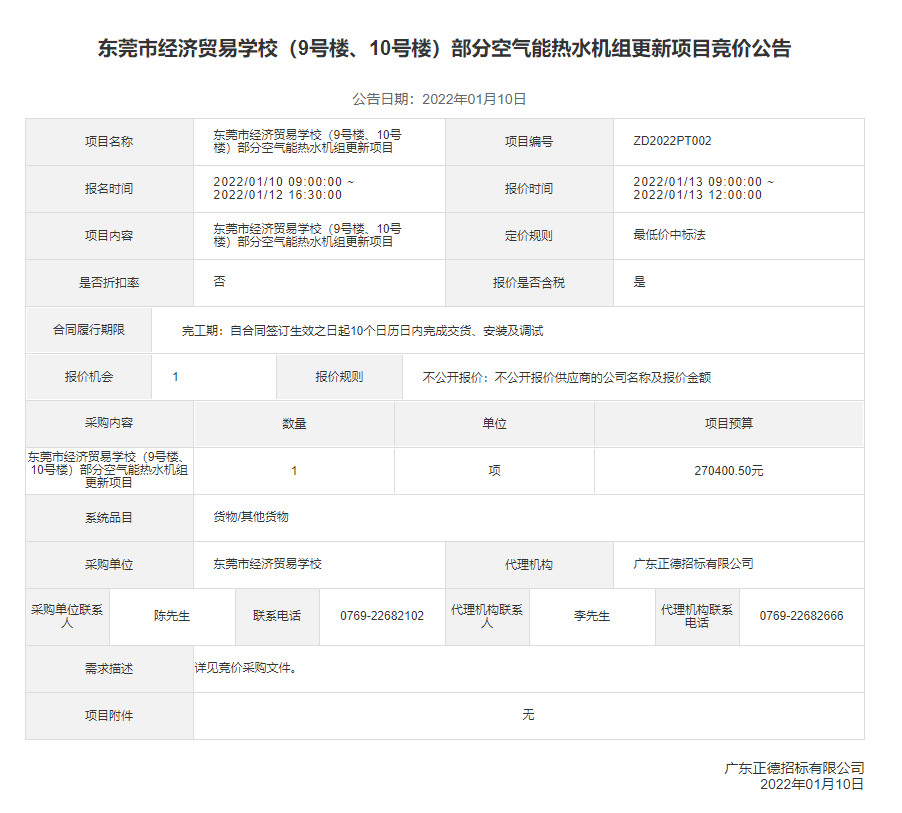Select the 完工期 contract period text
The height and width of the screenshot is (813, 902).
[362, 331]
